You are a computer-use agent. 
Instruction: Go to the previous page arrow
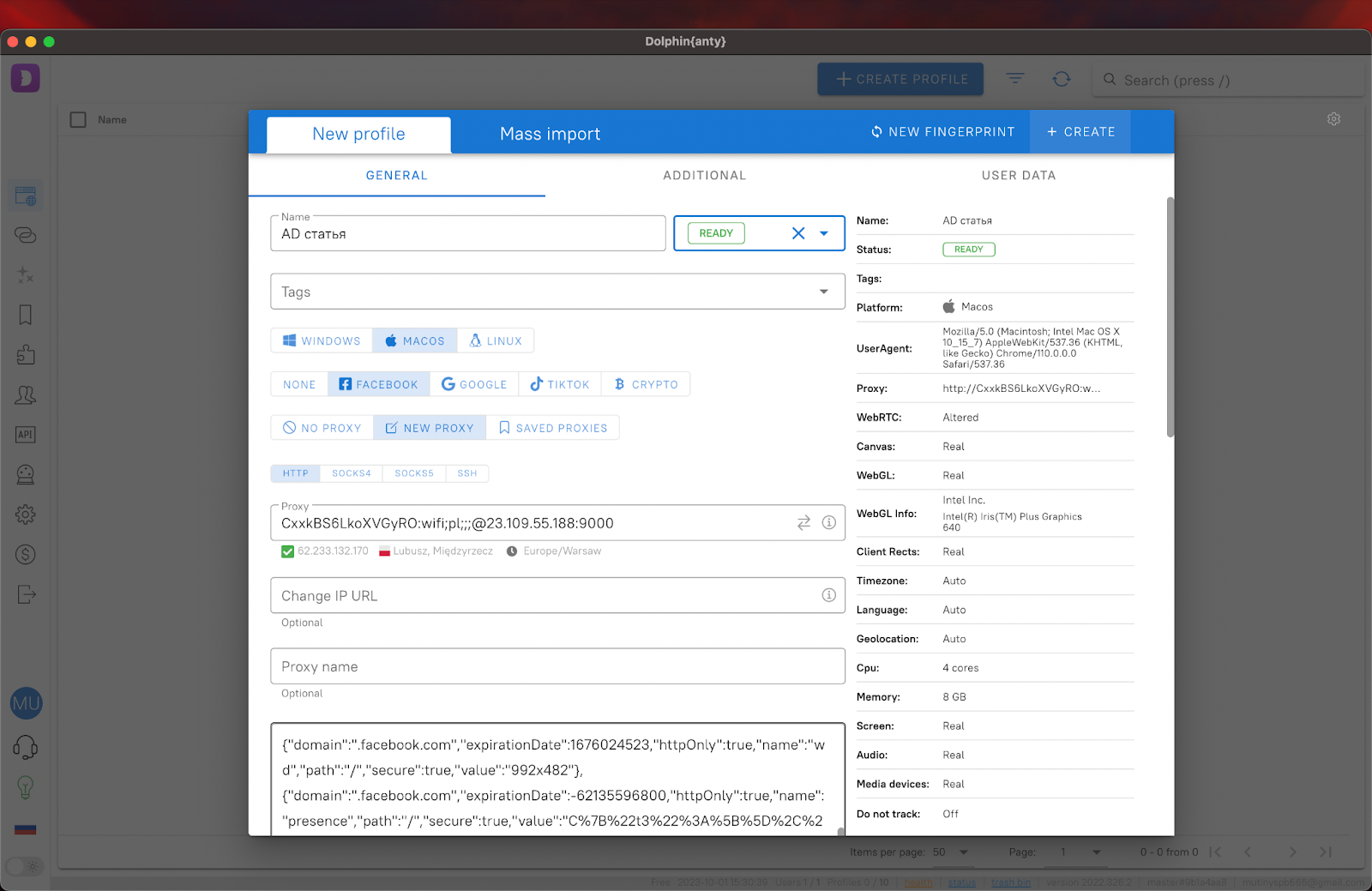(x=1248, y=852)
